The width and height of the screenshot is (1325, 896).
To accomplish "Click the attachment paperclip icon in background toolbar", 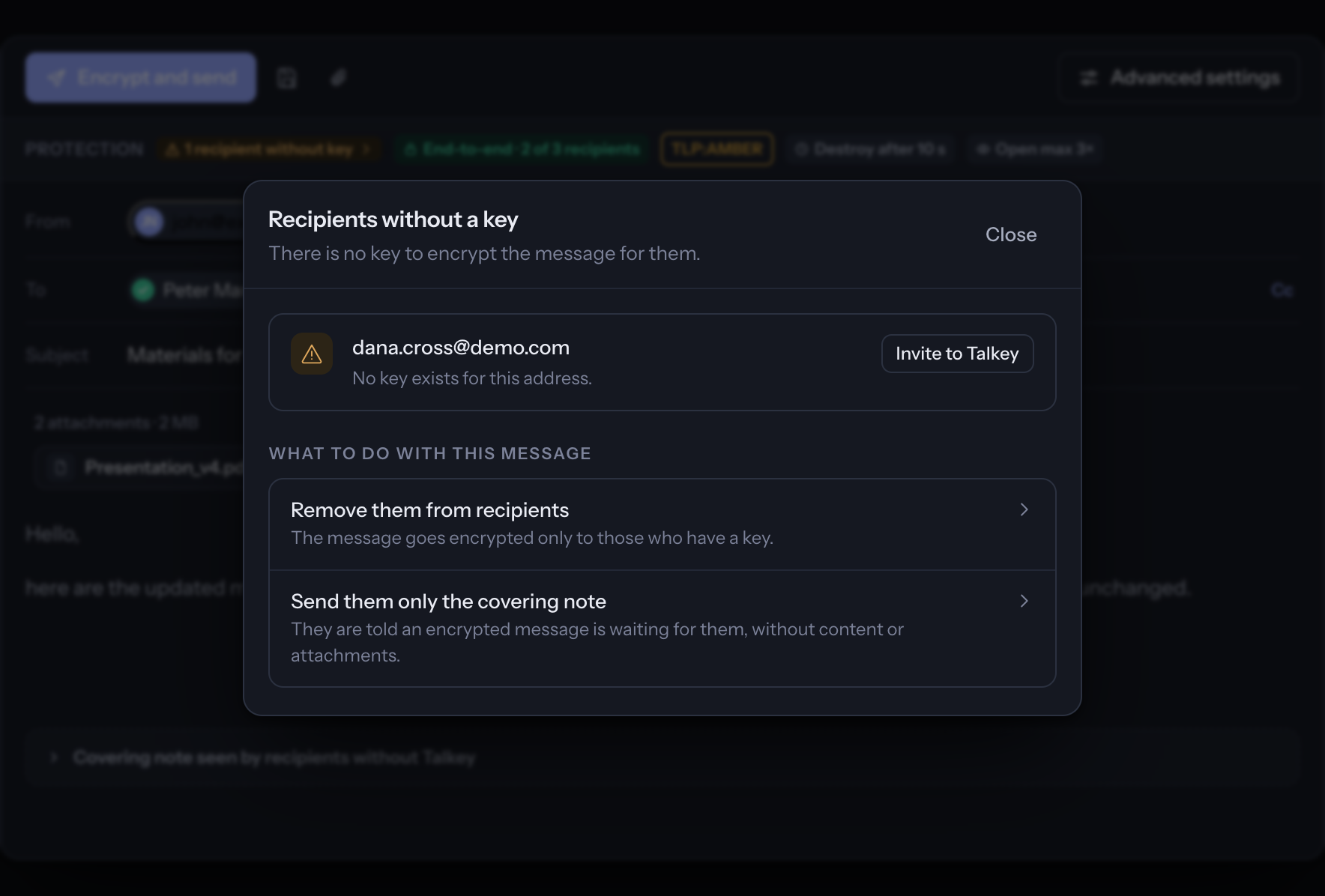I will (x=339, y=78).
